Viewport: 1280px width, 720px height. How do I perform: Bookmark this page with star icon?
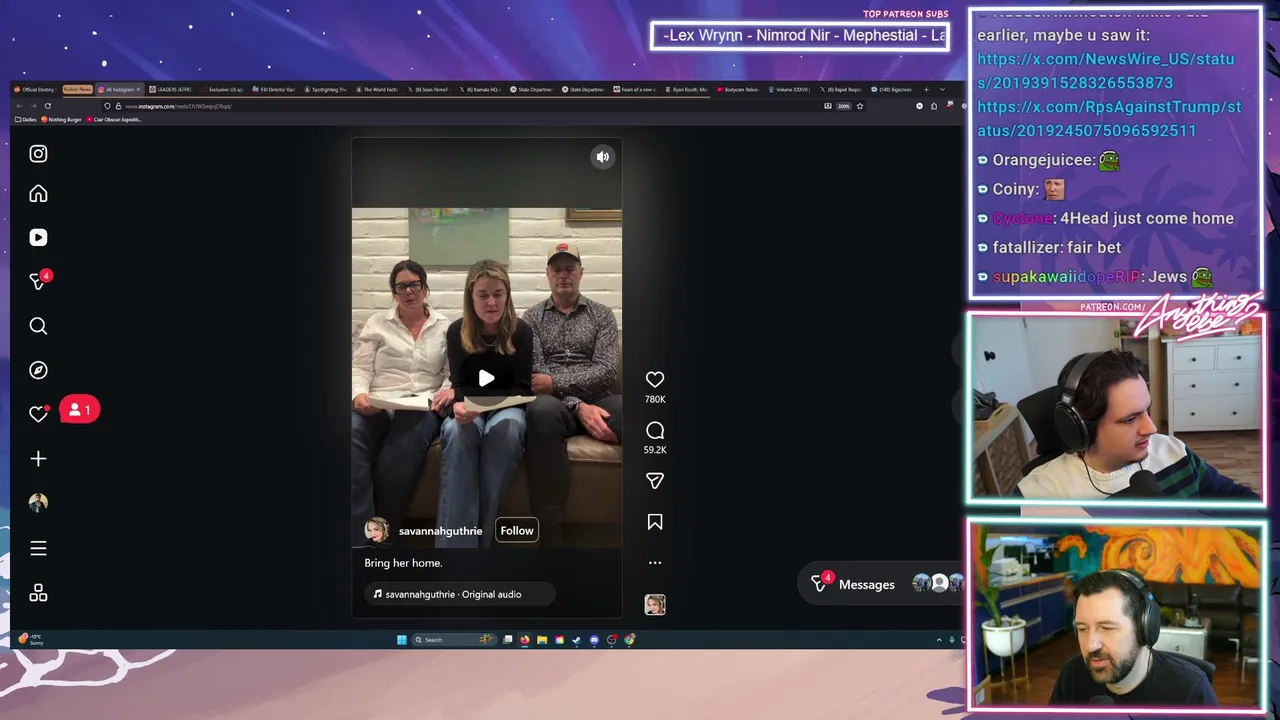pyautogui.click(x=859, y=106)
